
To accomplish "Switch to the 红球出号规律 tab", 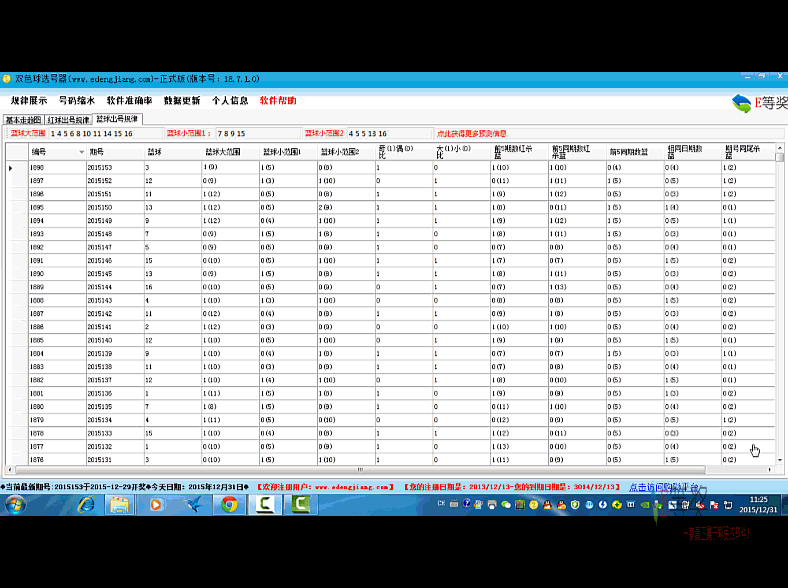I will [x=69, y=119].
